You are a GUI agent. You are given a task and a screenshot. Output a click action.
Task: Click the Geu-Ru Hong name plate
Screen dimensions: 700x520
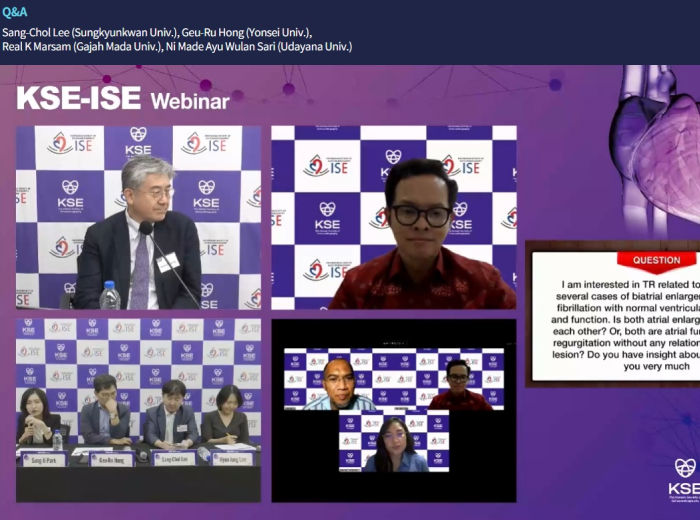pyautogui.click(x=111, y=459)
